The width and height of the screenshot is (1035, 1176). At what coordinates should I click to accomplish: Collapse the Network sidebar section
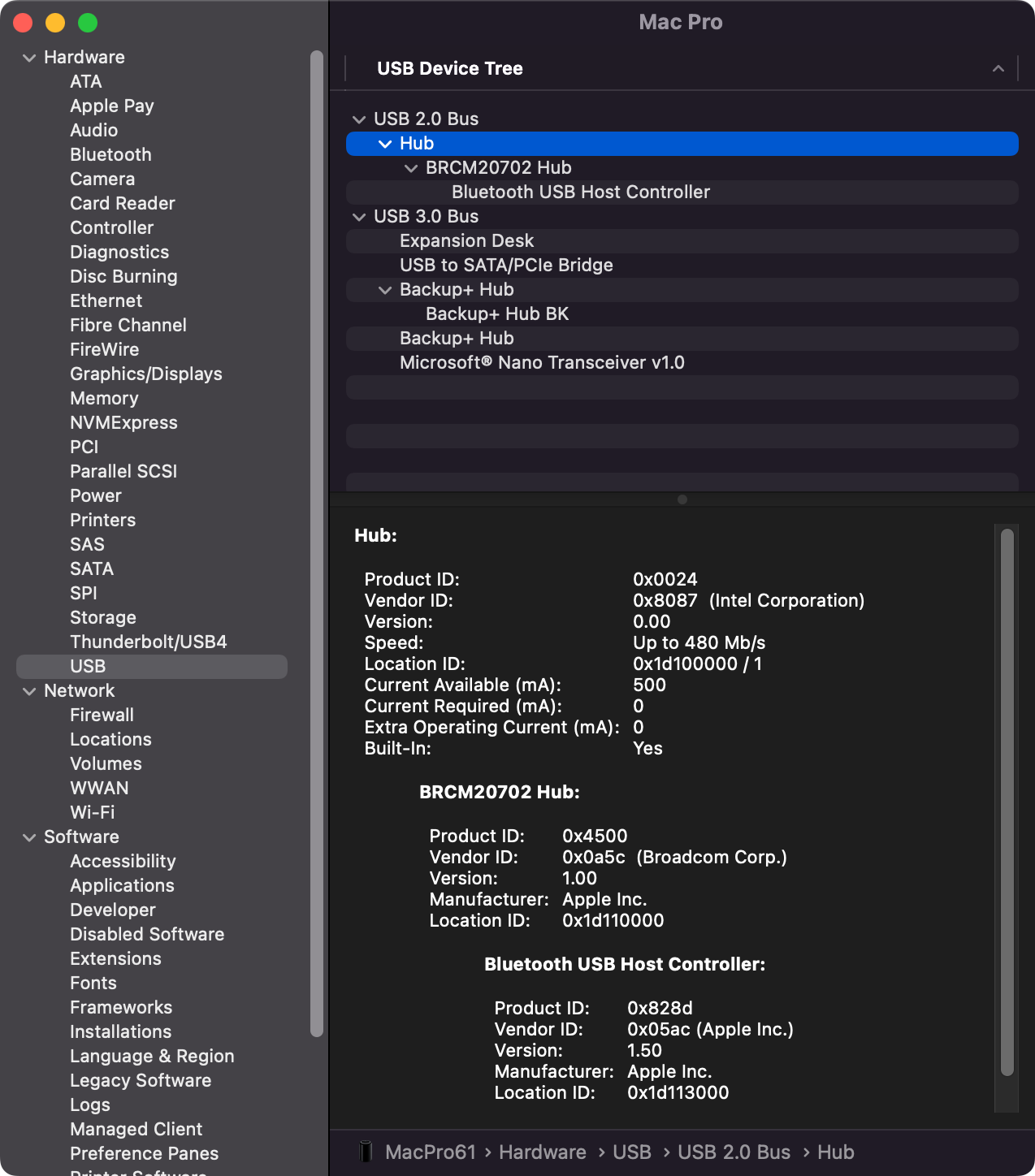[x=29, y=691]
